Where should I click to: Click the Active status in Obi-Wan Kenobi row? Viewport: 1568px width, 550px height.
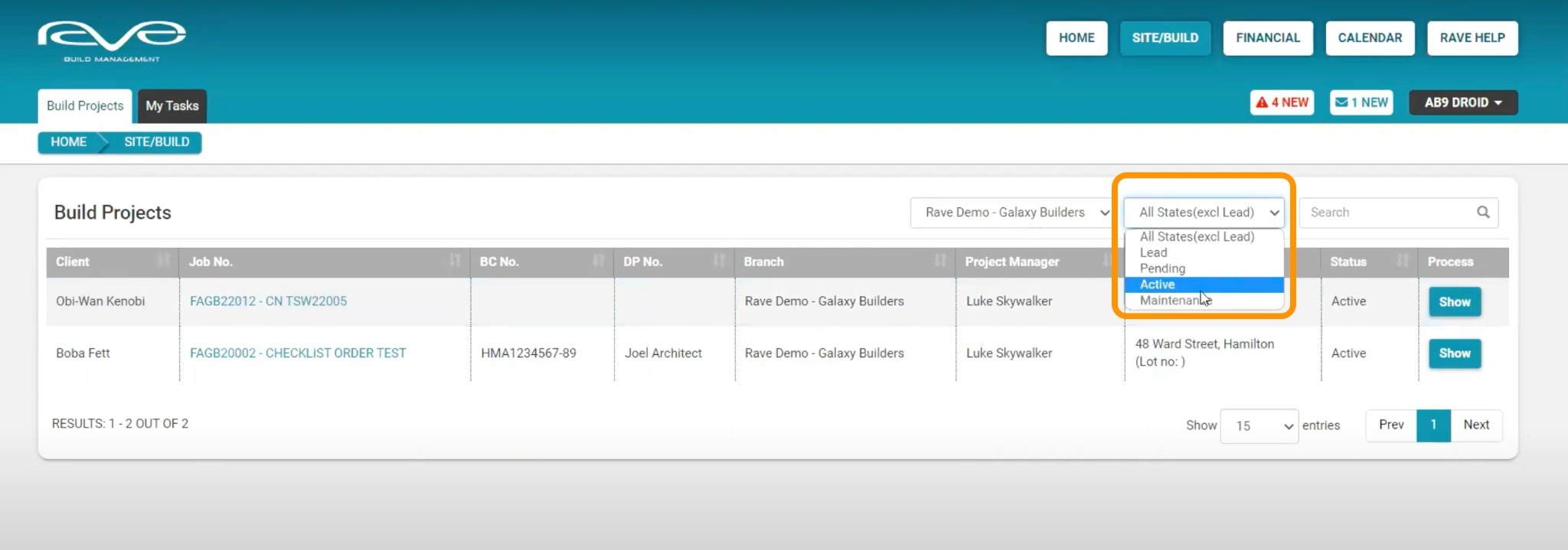coord(1348,301)
